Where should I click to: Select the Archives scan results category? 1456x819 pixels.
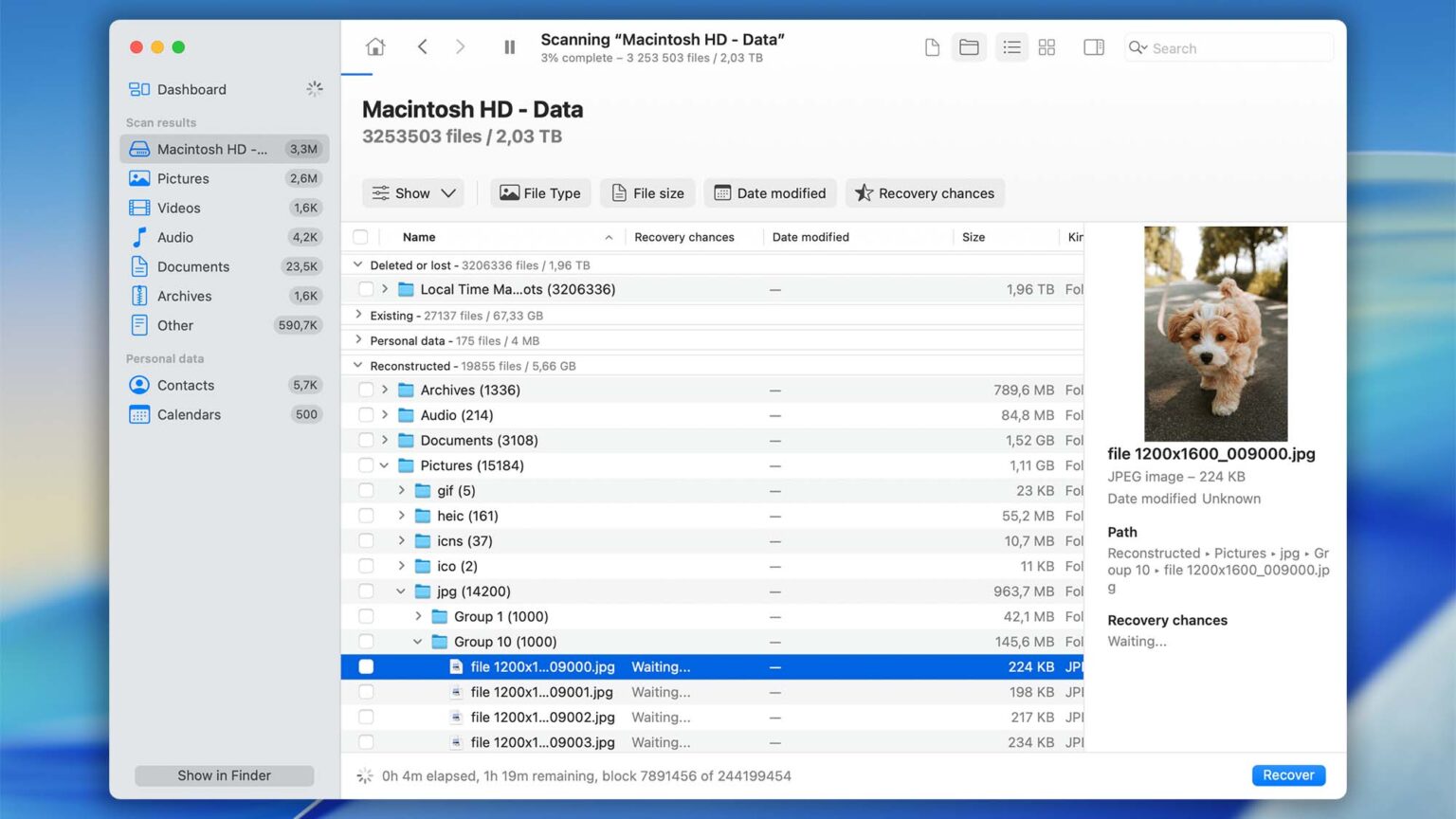pyautogui.click(x=183, y=296)
